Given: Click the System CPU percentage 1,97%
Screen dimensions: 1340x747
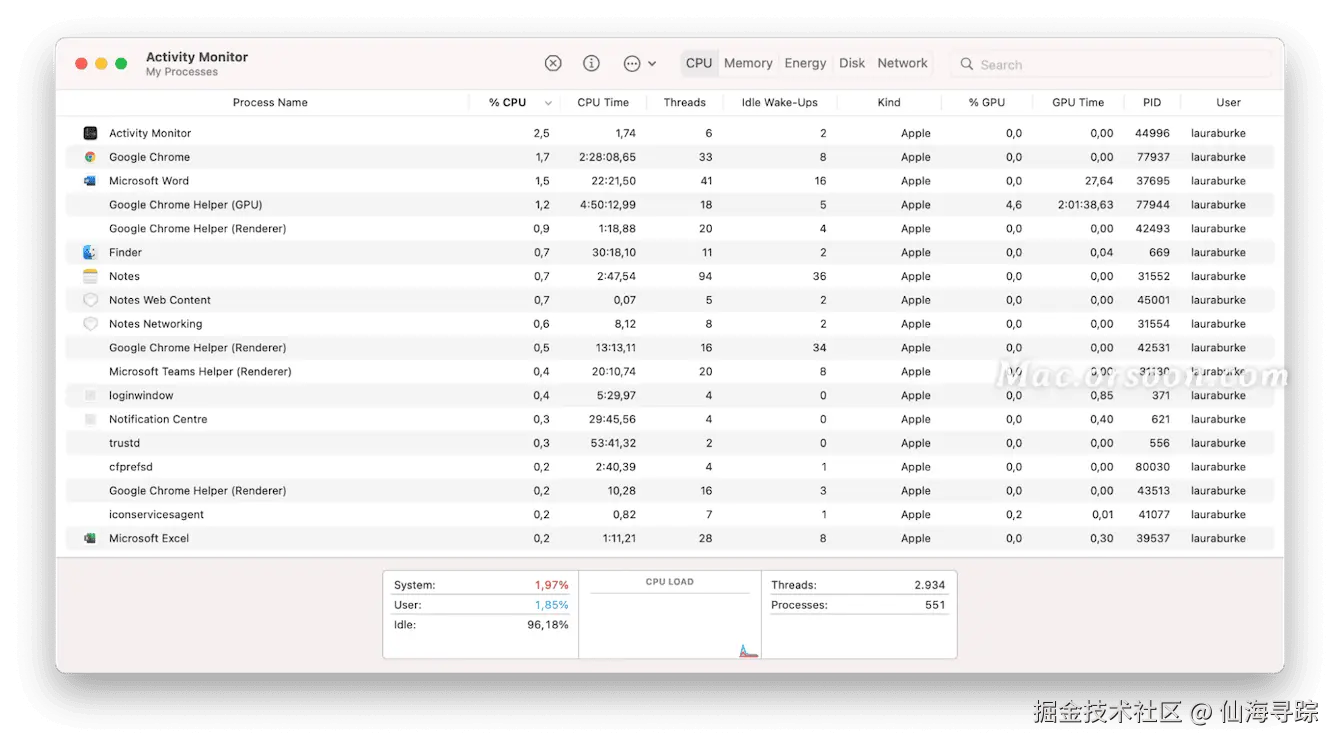Looking at the screenshot, I should click(551, 585).
